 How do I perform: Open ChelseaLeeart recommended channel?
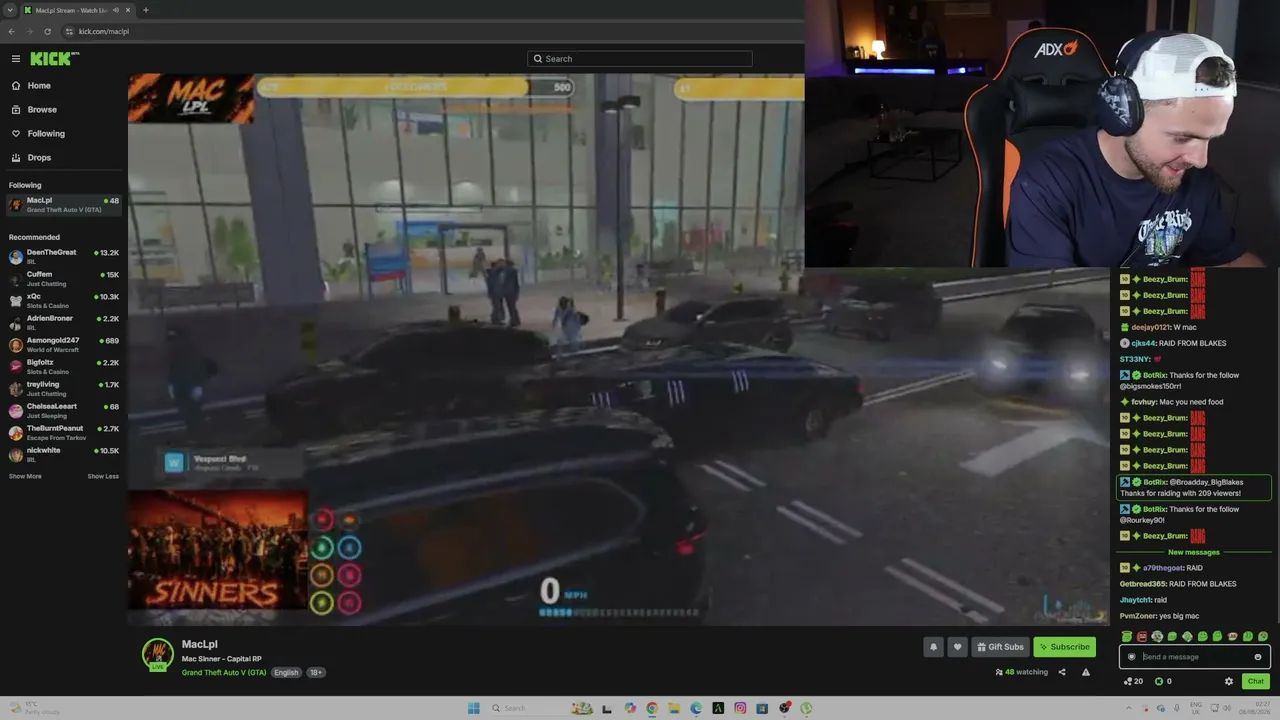64,411
